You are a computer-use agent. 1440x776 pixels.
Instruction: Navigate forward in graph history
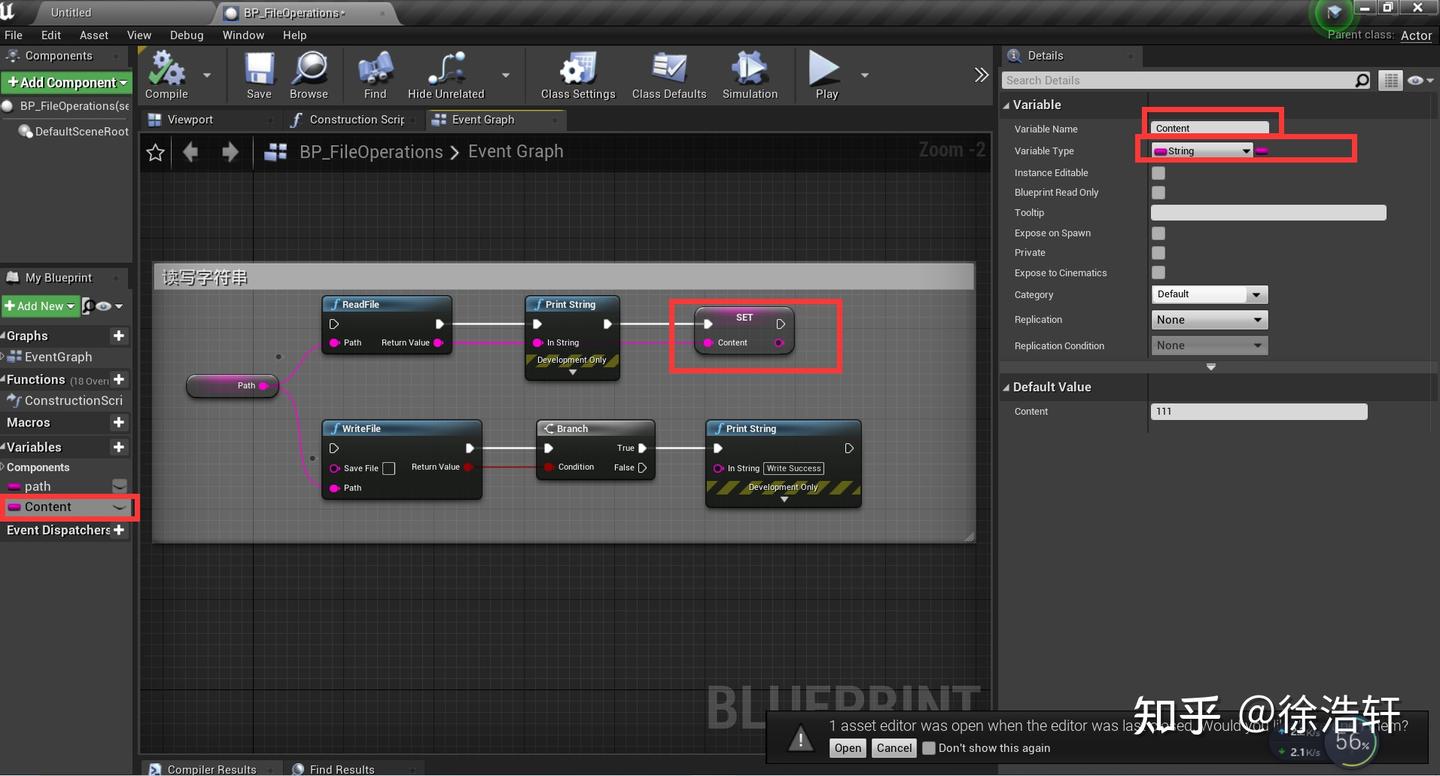230,152
